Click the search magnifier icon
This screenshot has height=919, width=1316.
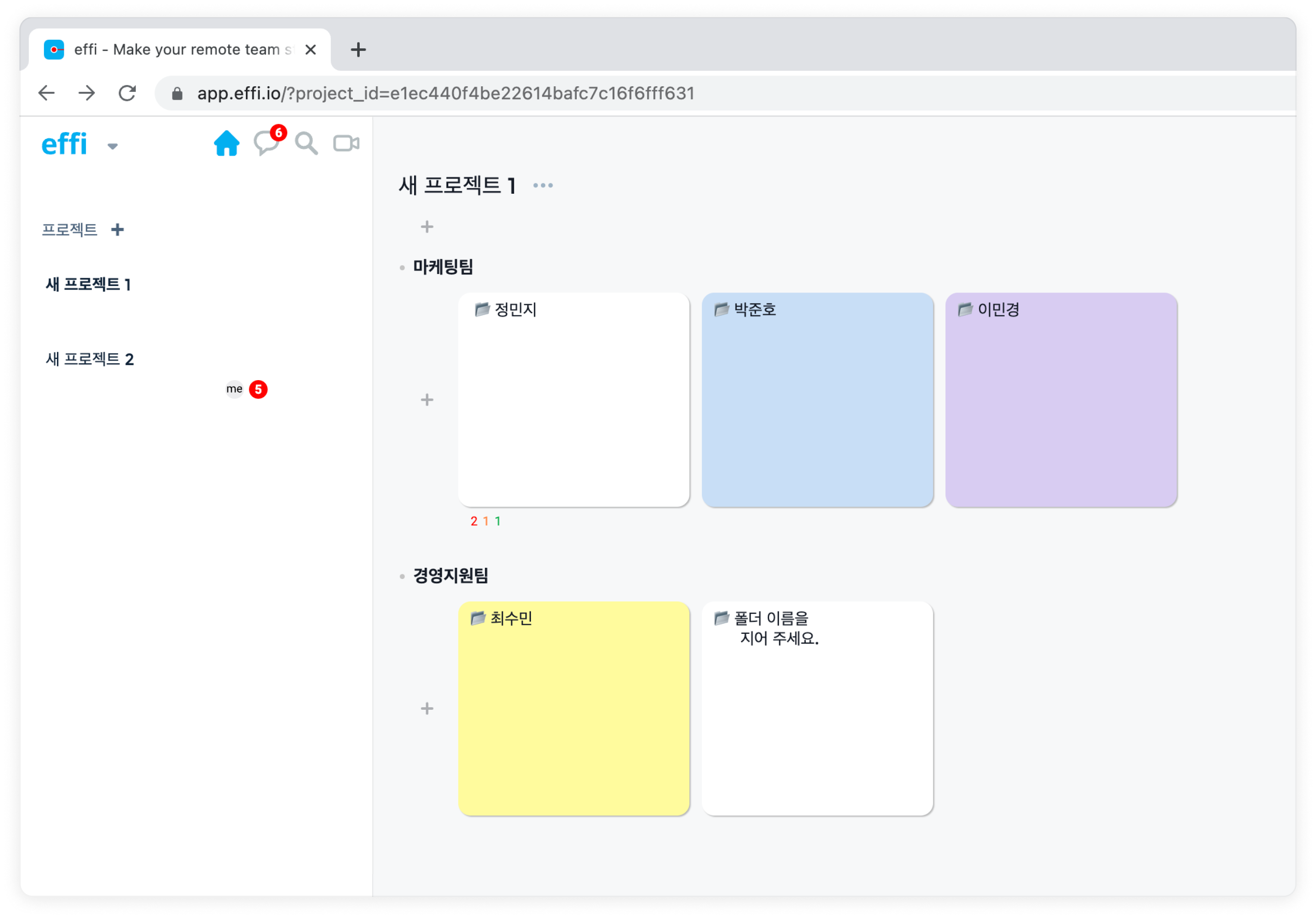click(306, 143)
